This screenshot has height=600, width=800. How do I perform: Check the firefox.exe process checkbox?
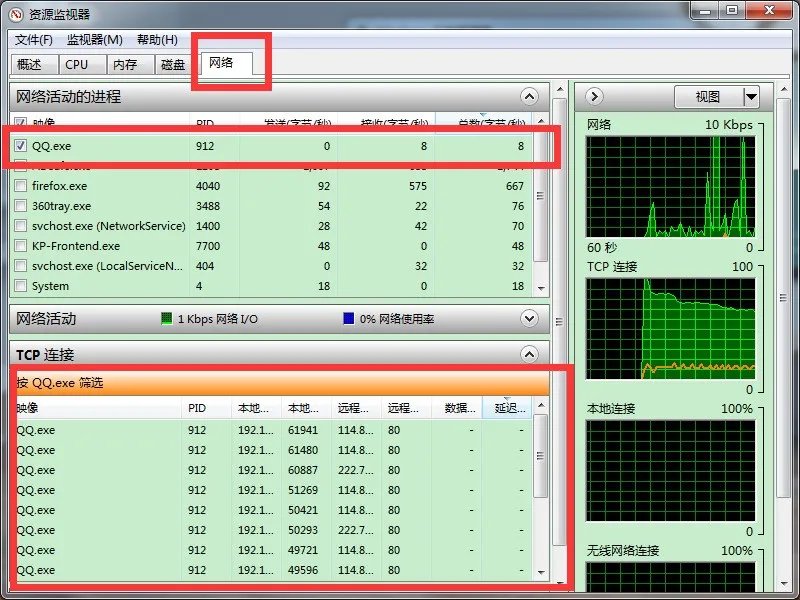tap(22, 186)
